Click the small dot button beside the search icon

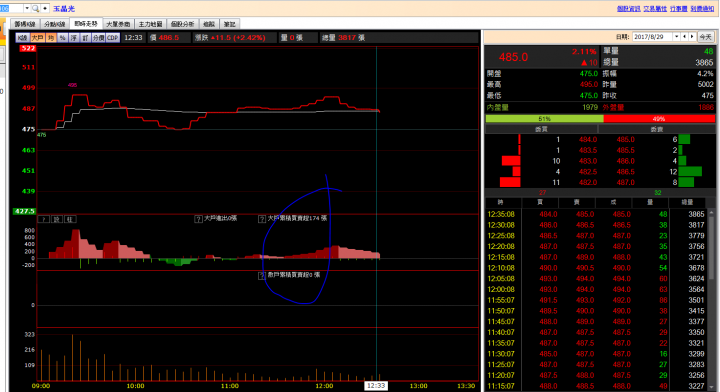pyautogui.click(x=45, y=8)
